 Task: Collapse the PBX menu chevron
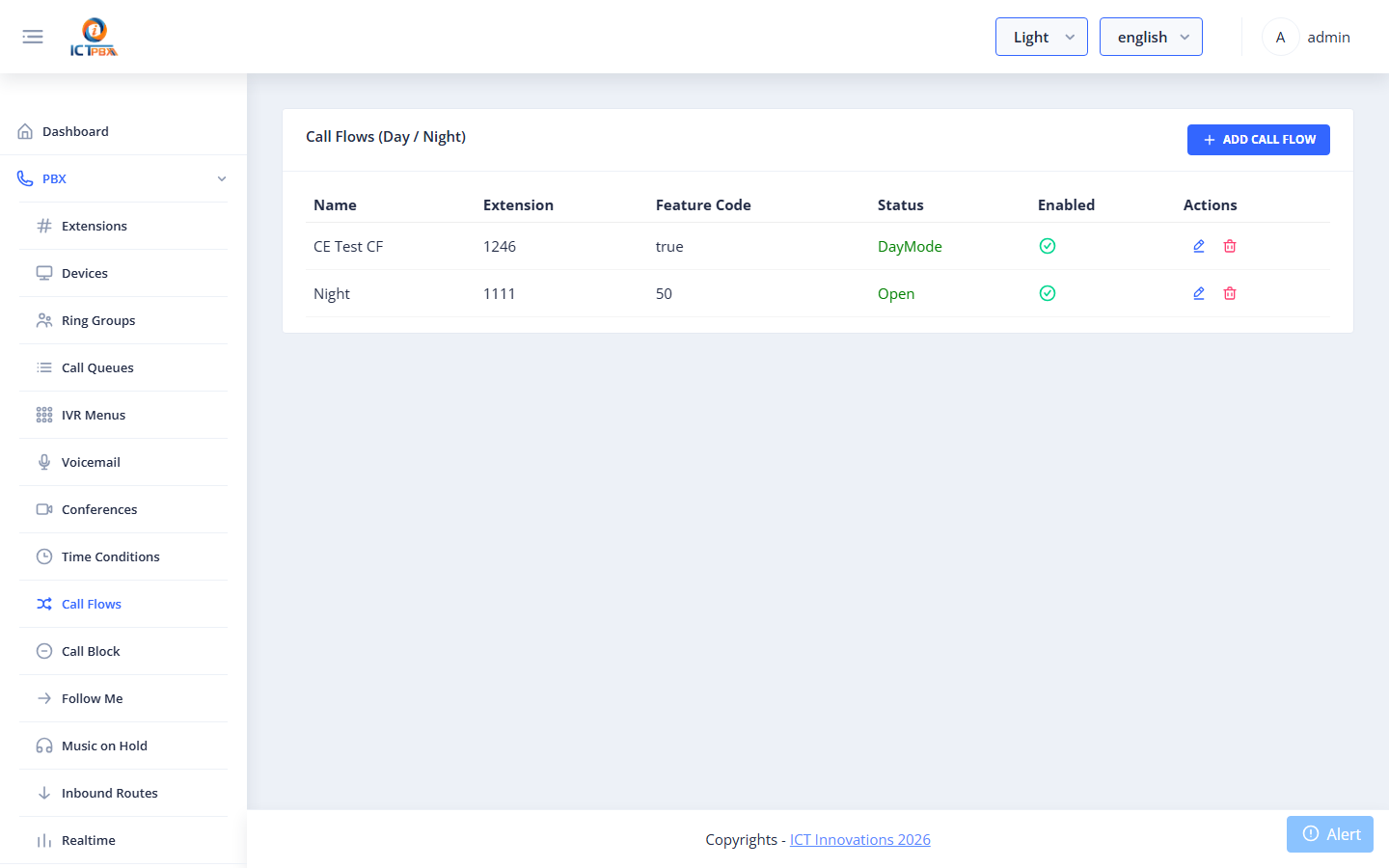[x=222, y=178]
